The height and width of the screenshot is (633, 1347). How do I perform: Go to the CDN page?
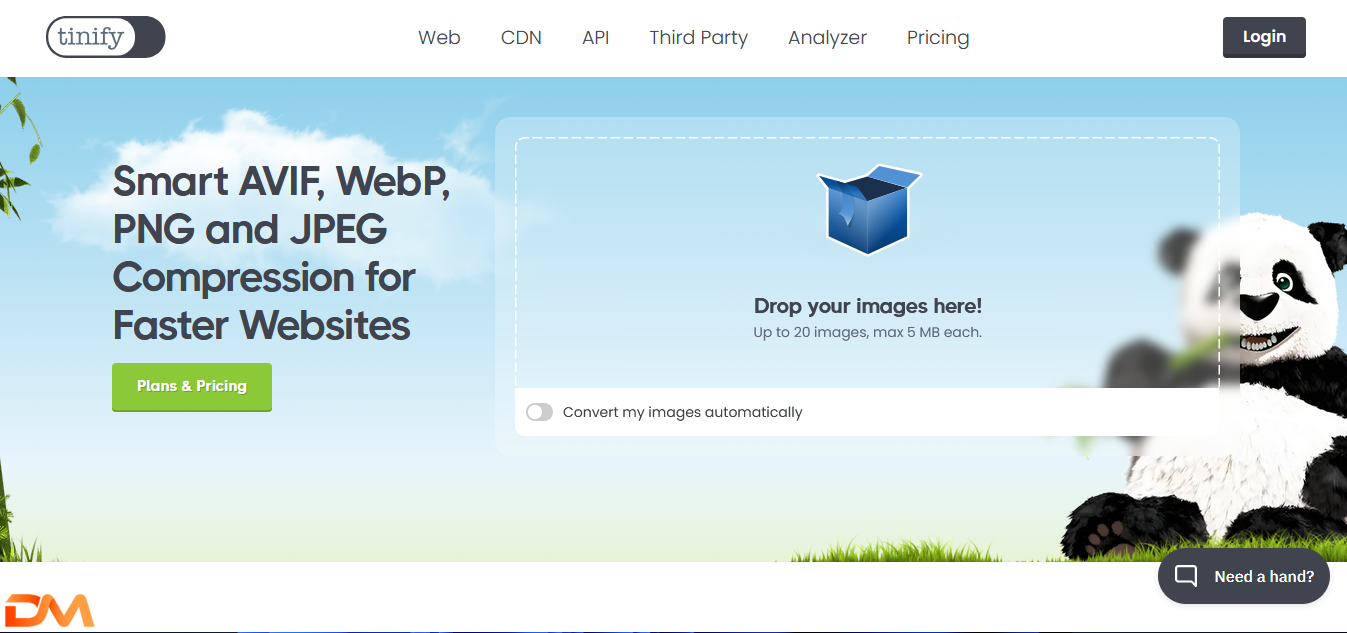[521, 38]
